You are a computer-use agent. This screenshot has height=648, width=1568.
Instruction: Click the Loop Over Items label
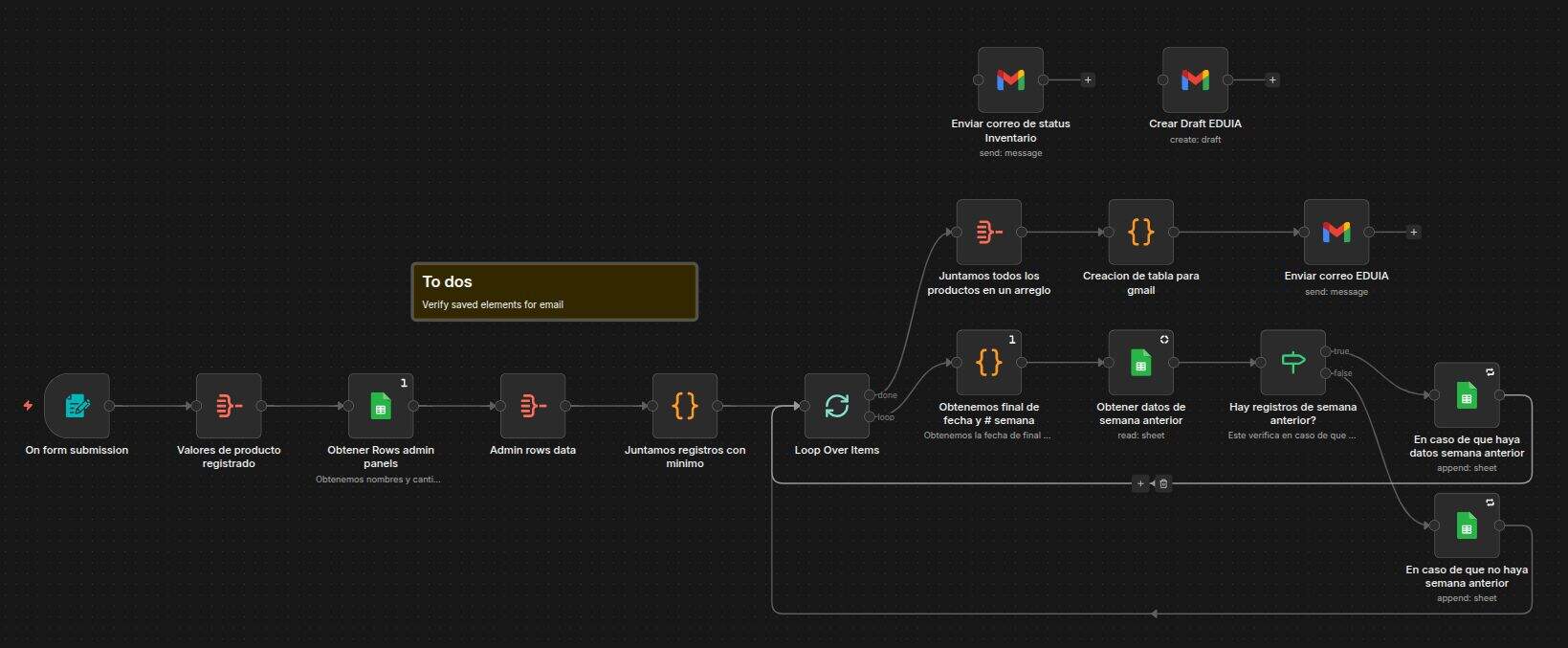pos(837,450)
